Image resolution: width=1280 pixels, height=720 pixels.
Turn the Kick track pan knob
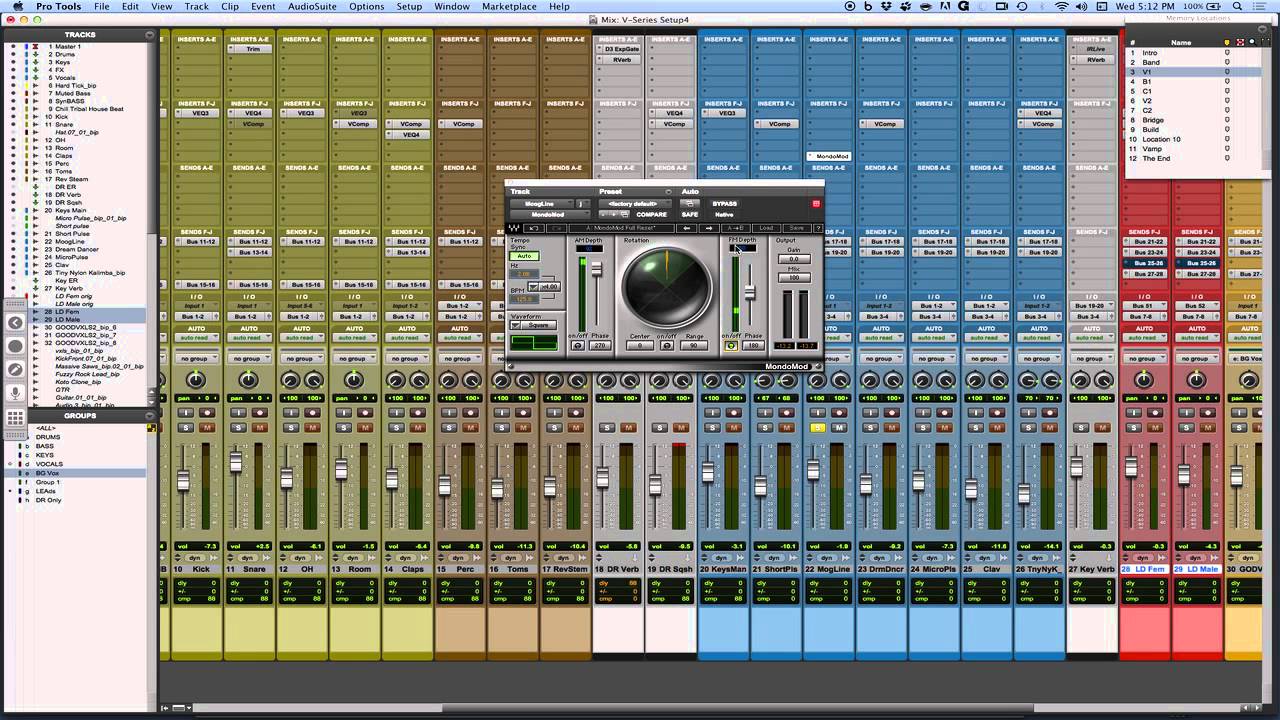pos(196,380)
